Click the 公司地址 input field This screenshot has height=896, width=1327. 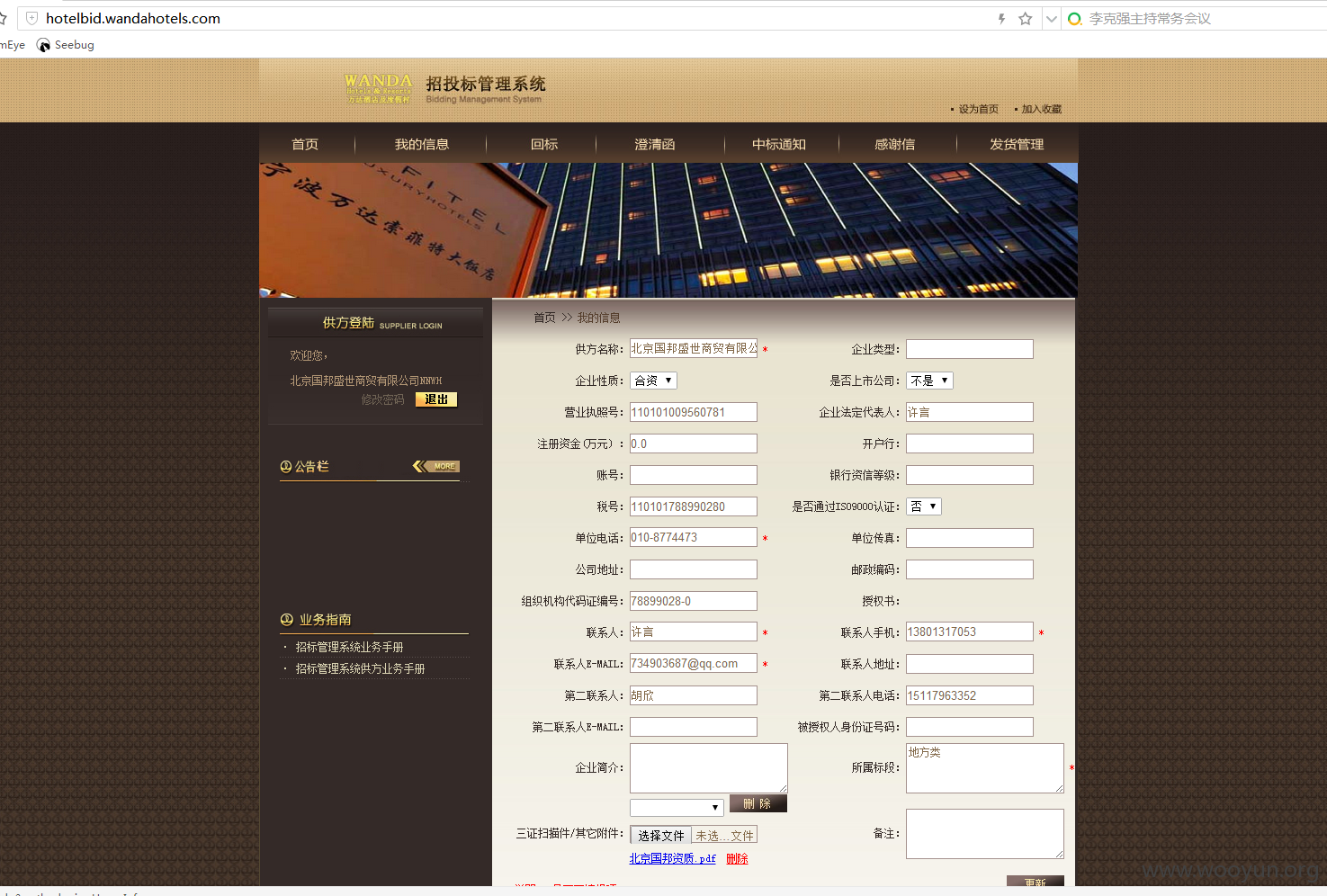click(x=694, y=569)
